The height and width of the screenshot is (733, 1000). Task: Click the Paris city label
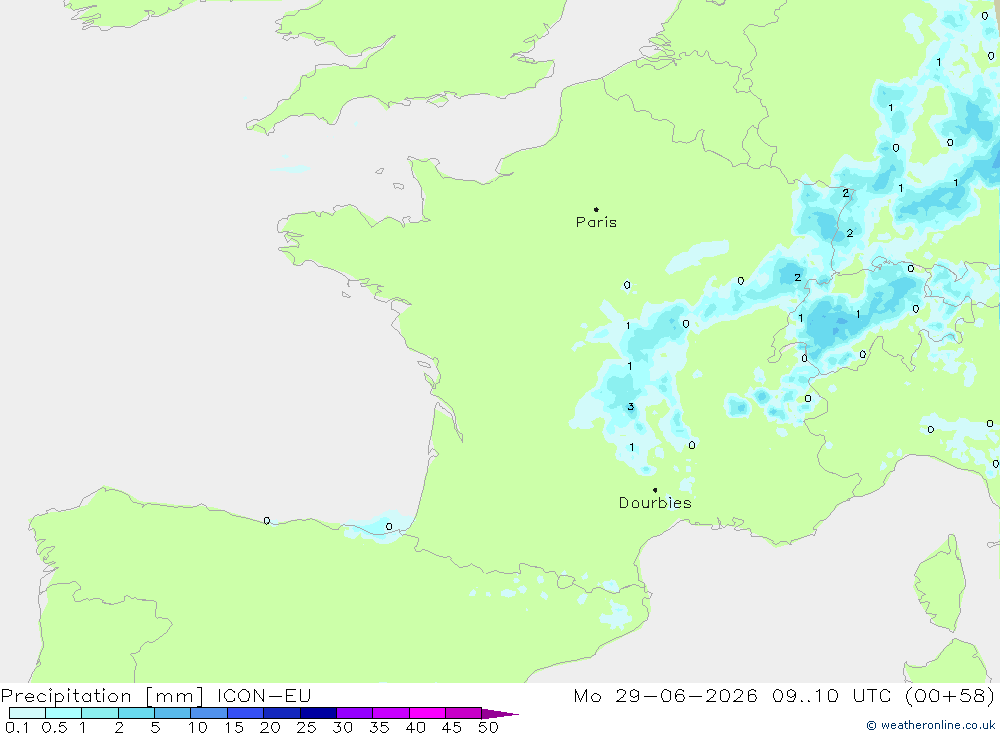pos(596,222)
